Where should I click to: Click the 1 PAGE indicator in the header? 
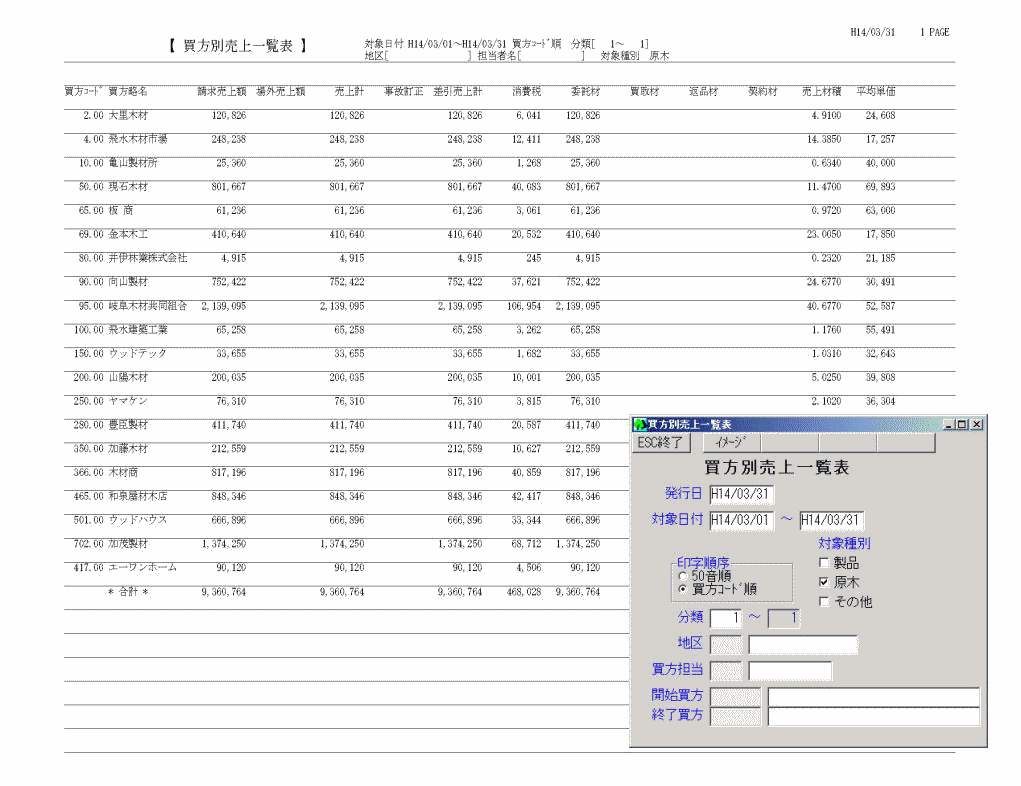[x=934, y=32]
